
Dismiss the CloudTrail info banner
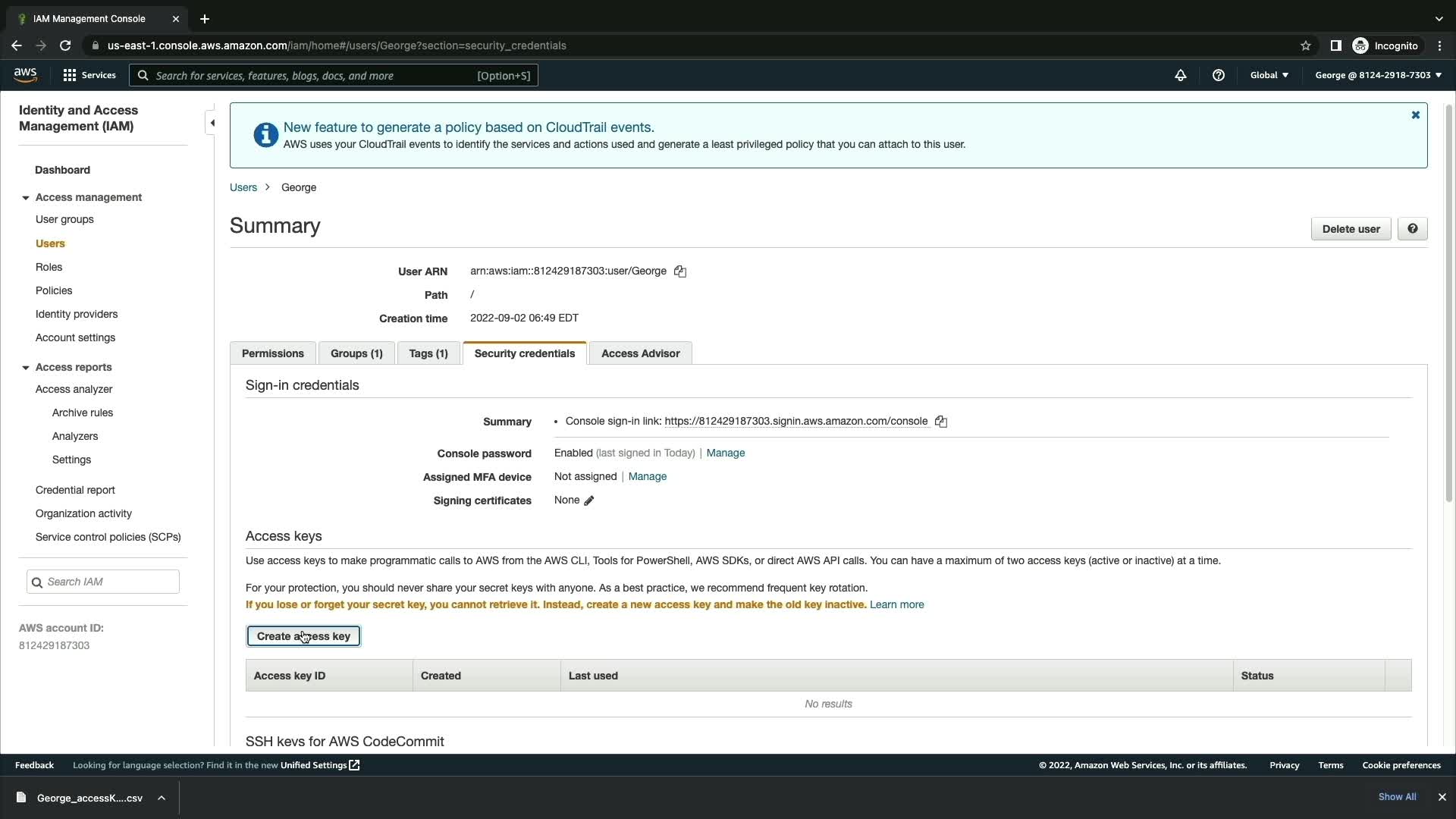coord(1415,115)
